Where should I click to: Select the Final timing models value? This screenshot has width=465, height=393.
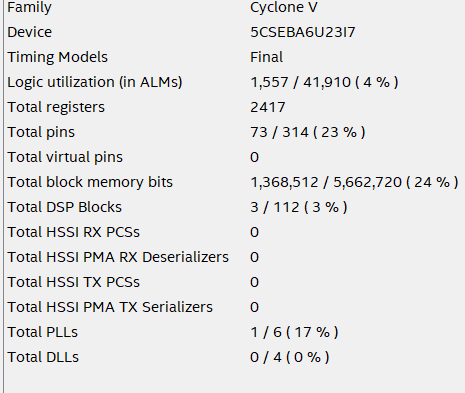pyautogui.click(x=266, y=57)
